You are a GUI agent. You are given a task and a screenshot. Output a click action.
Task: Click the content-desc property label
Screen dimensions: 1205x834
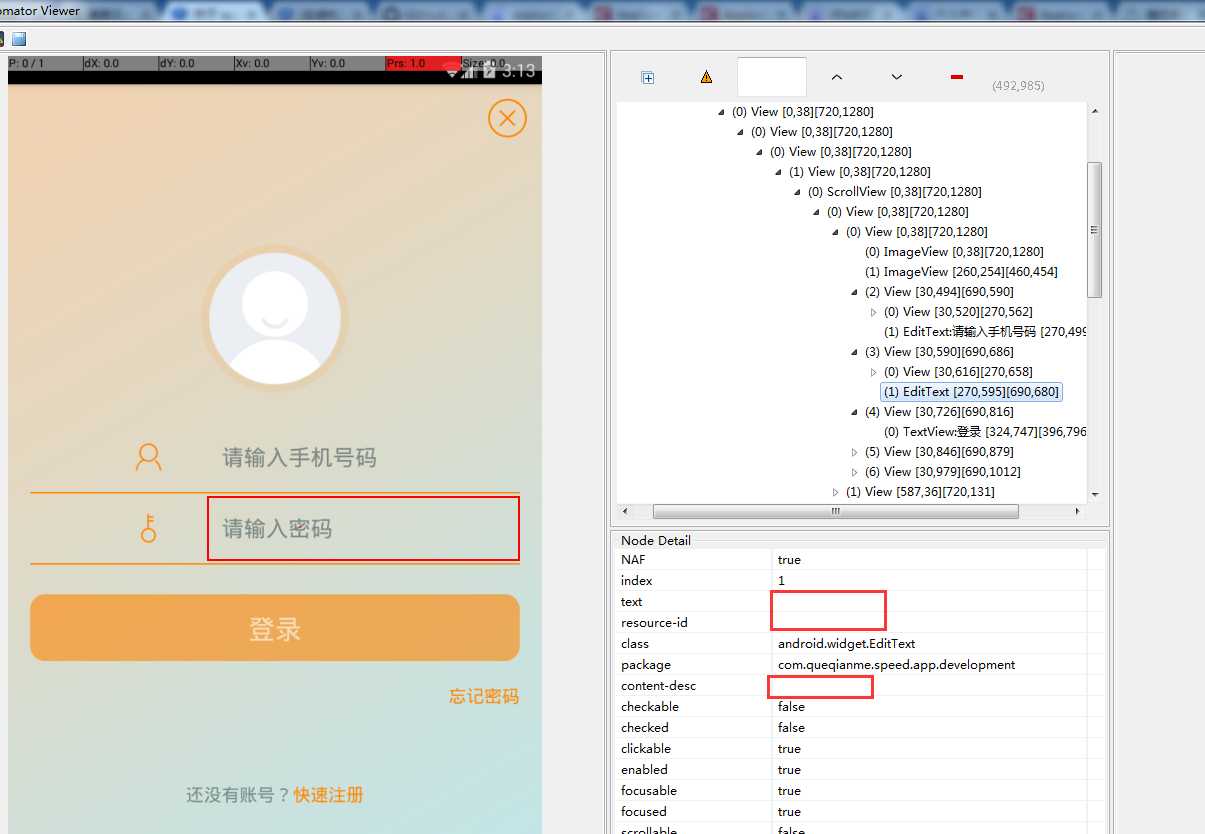coord(658,686)
